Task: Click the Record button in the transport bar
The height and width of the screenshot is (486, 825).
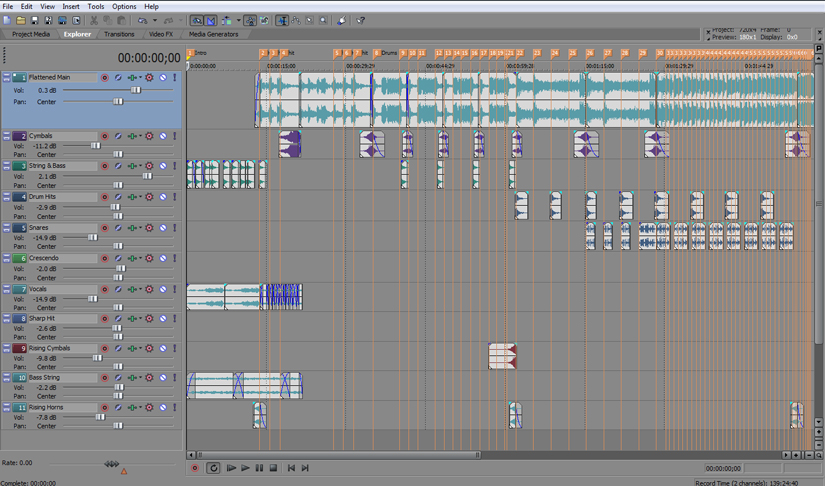Action: click(x=195, y=468)
